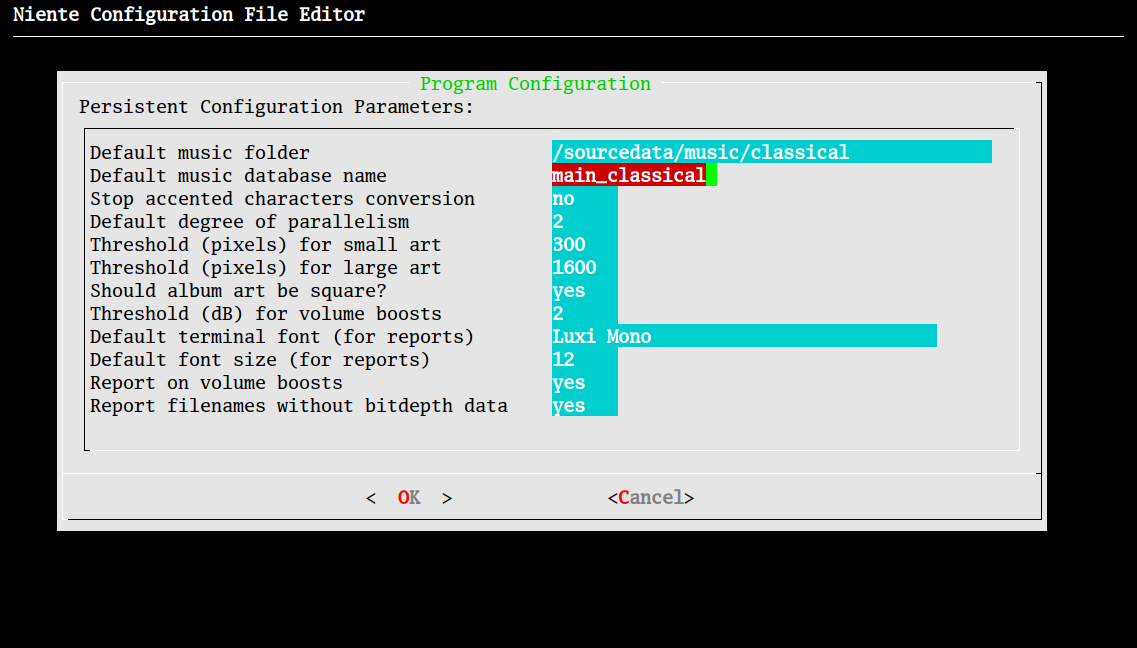Change the degree of parallelism value
1137x648 pixels.
(x=584, y=222)
